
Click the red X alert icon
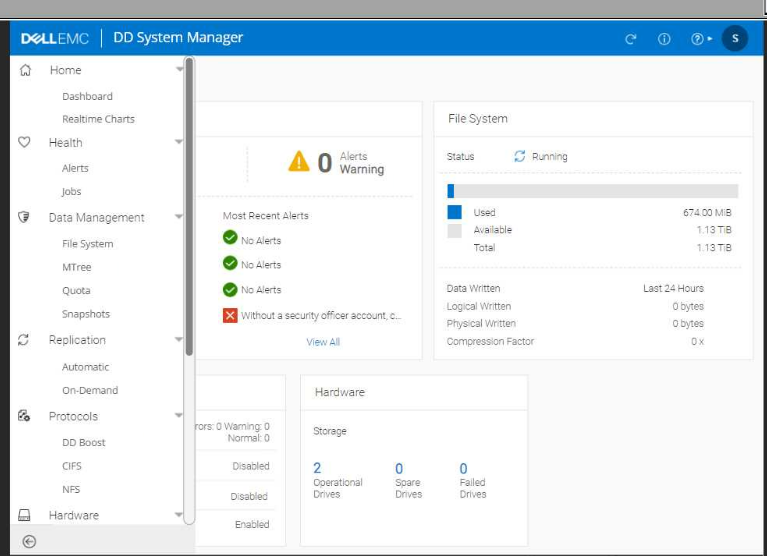click(x=230, y=315)
